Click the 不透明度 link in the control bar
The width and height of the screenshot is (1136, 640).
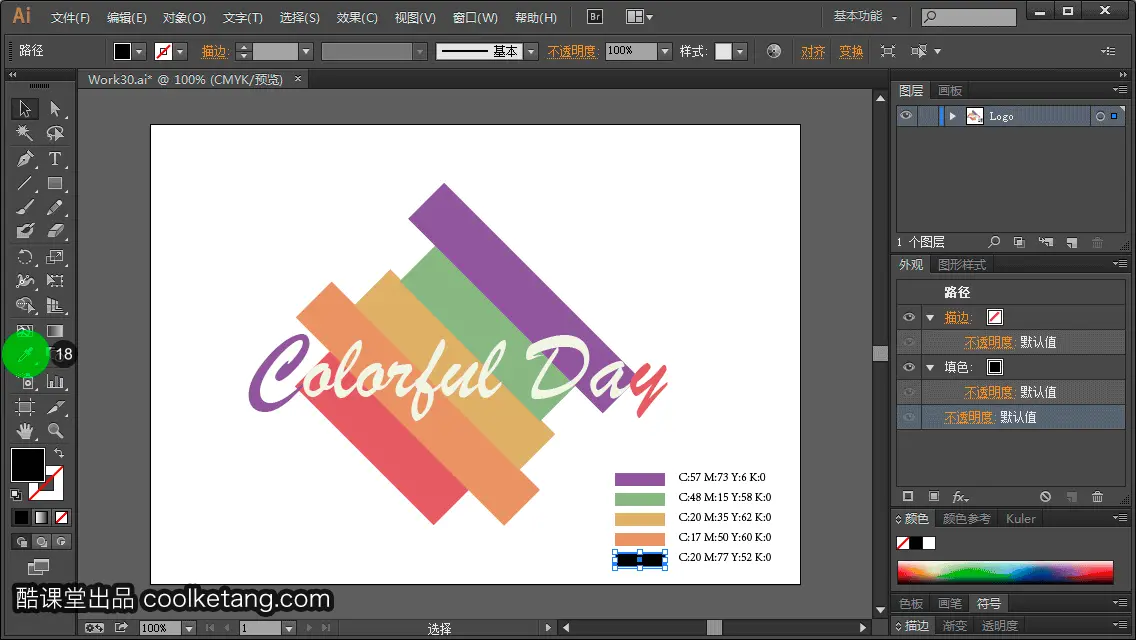tap(572, 51)
